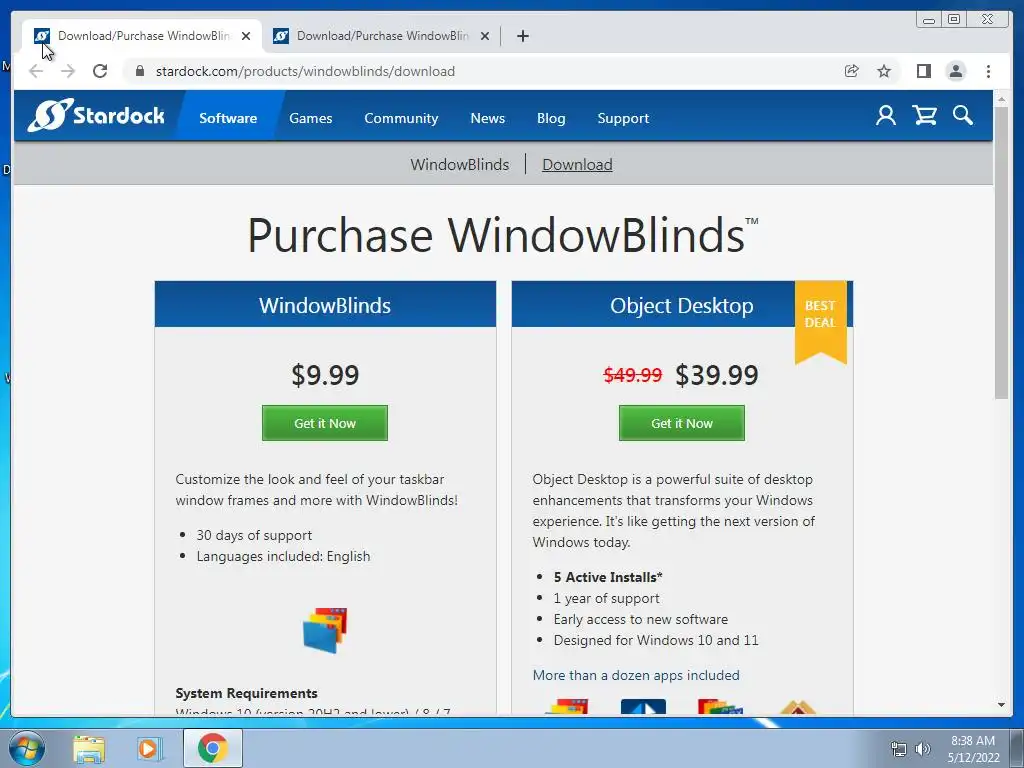Switch to the first WindowBlinds browser tab
Viewport: 1024px width, 768px height.
click(142, 36)
